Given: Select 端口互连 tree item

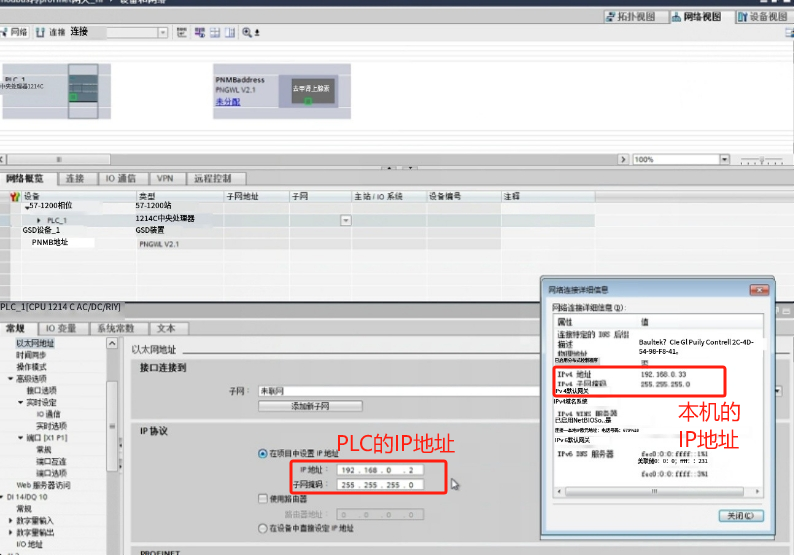Looking at the screenshot, I should 51,462.
